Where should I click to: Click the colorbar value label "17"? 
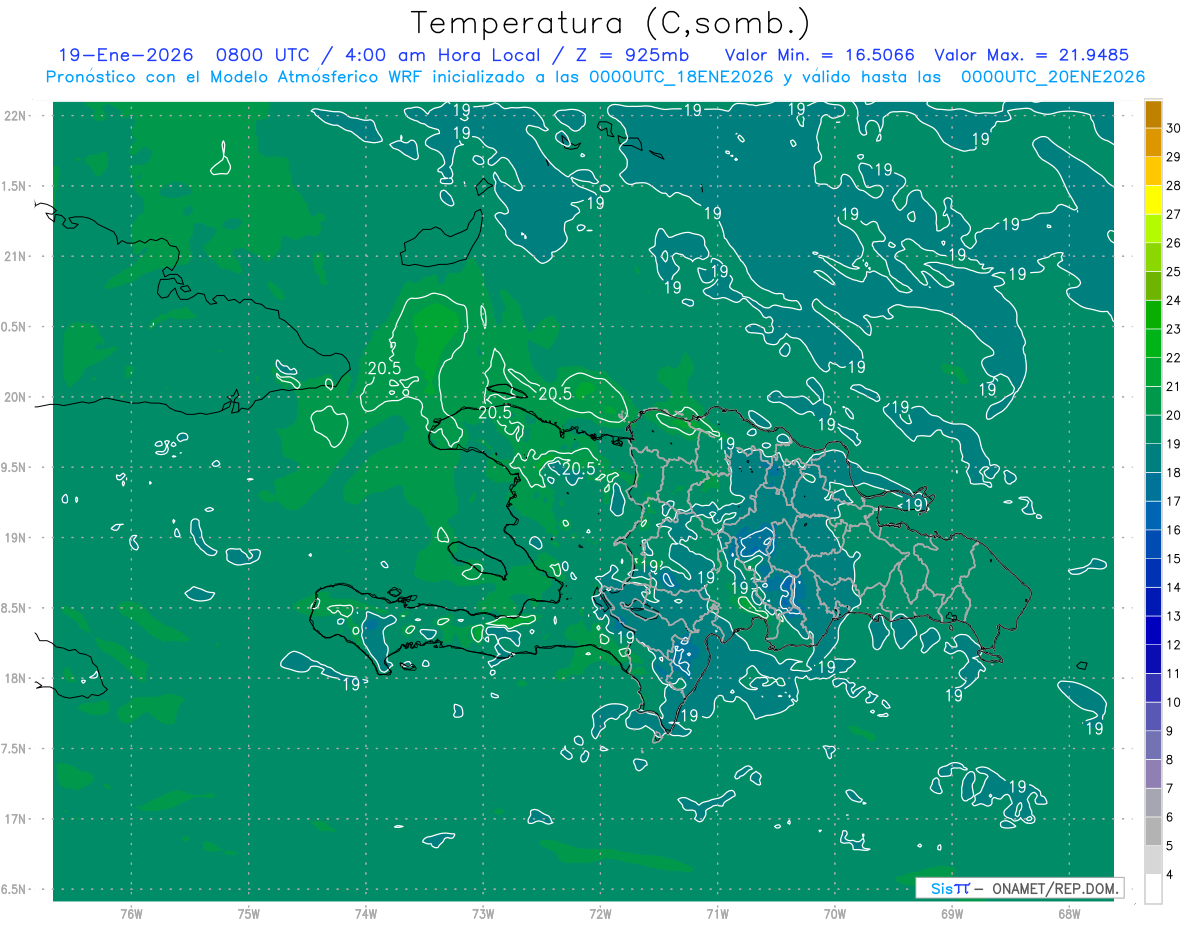tap(1174, 501)
